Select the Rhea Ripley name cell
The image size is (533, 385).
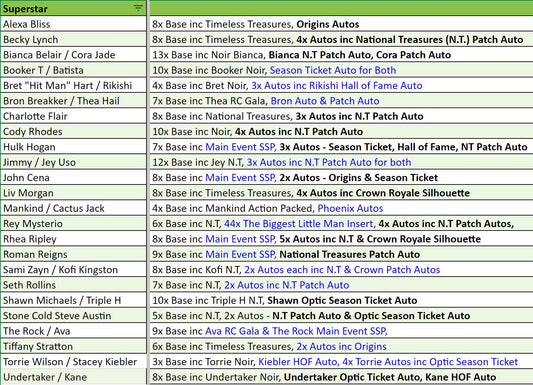[73, 239]
